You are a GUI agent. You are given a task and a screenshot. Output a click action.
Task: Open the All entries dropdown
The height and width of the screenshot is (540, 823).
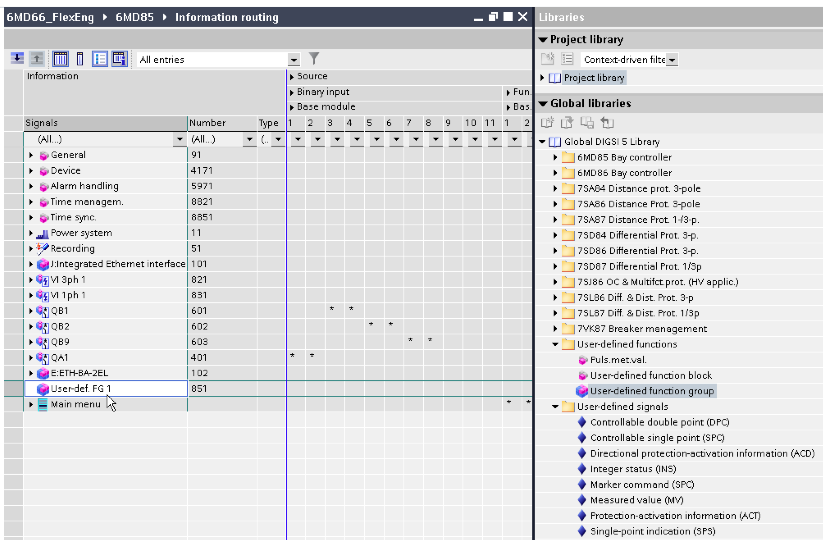pos(294,60)
